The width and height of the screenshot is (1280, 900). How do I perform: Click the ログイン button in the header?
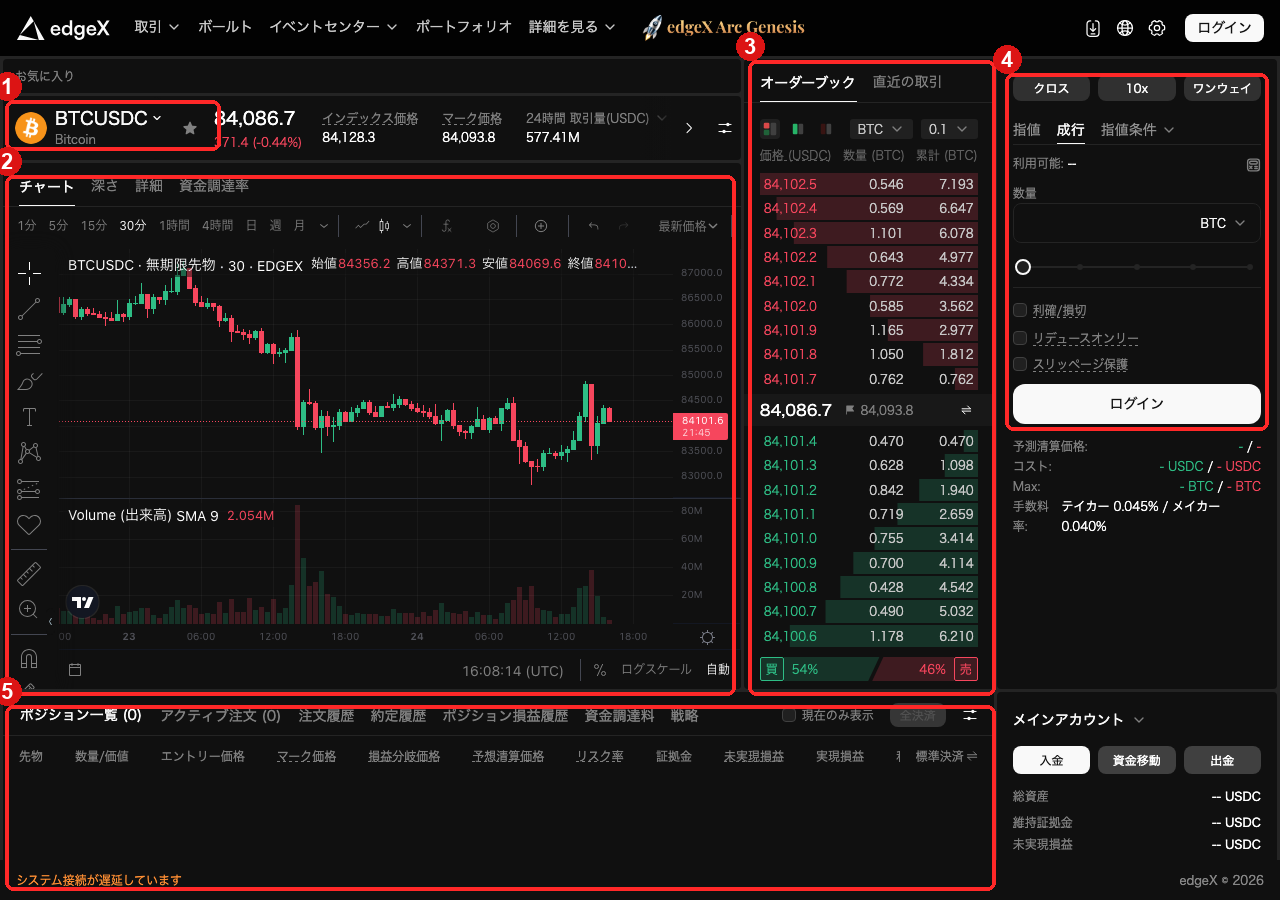[1224, 28]
